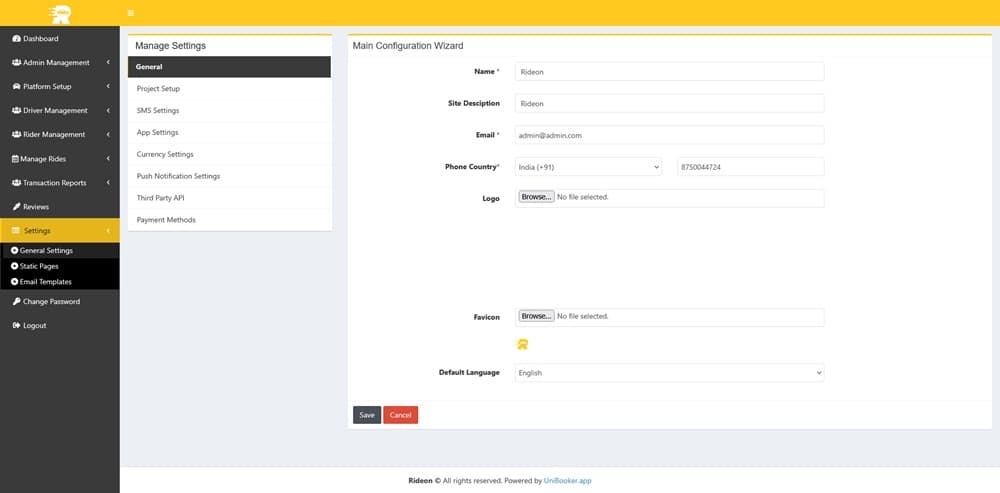1000x493 pixels.
Task: Select Push Notification Settings tab
Action: click(178, 176)
